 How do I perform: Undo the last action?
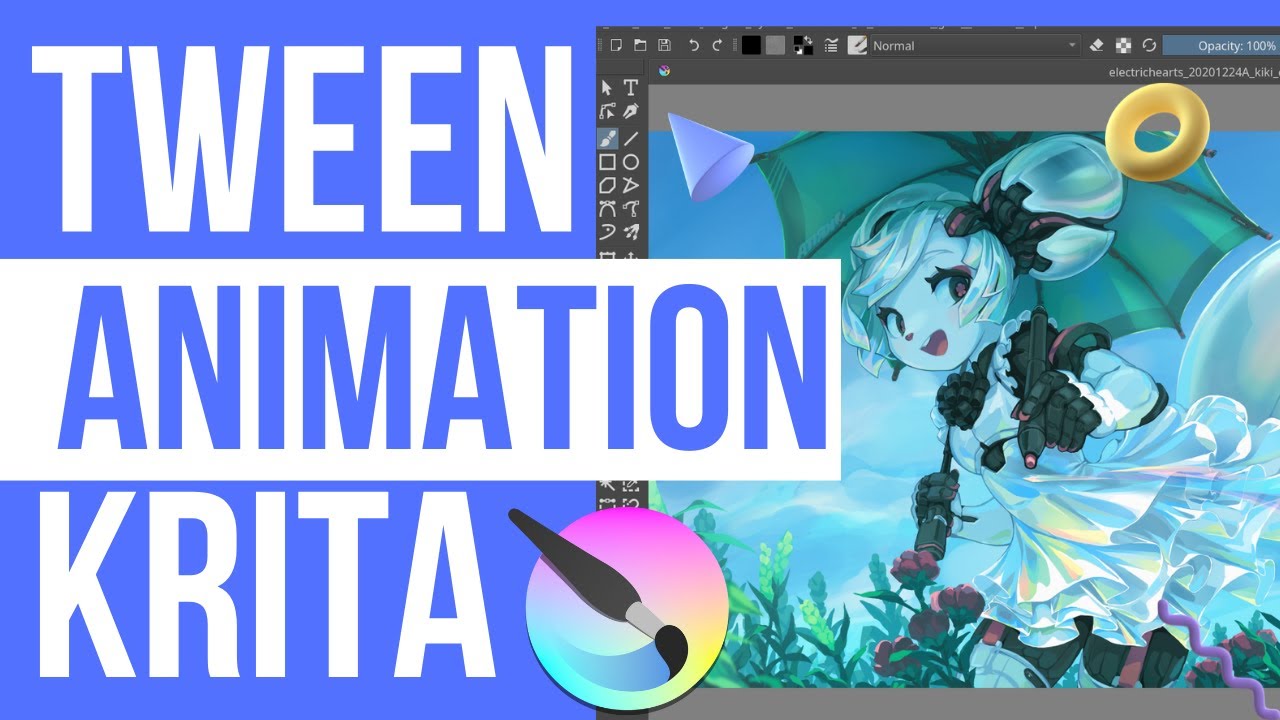(693, 45)
